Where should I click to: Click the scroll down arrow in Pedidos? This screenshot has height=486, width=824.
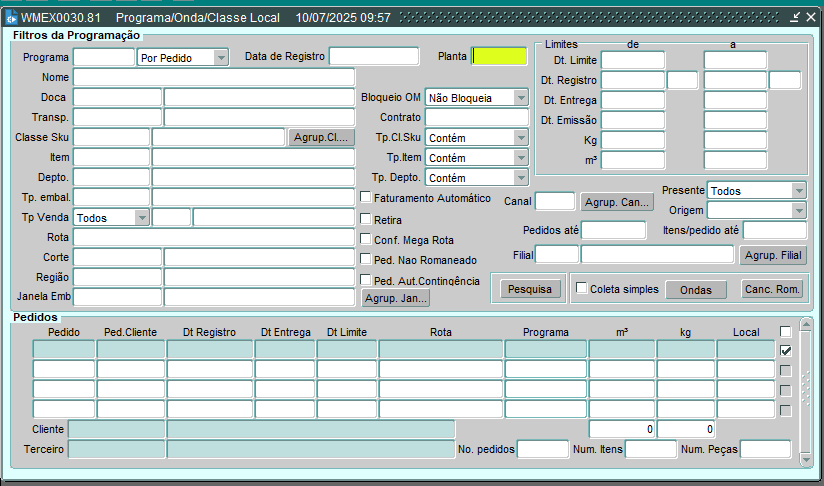806,460
